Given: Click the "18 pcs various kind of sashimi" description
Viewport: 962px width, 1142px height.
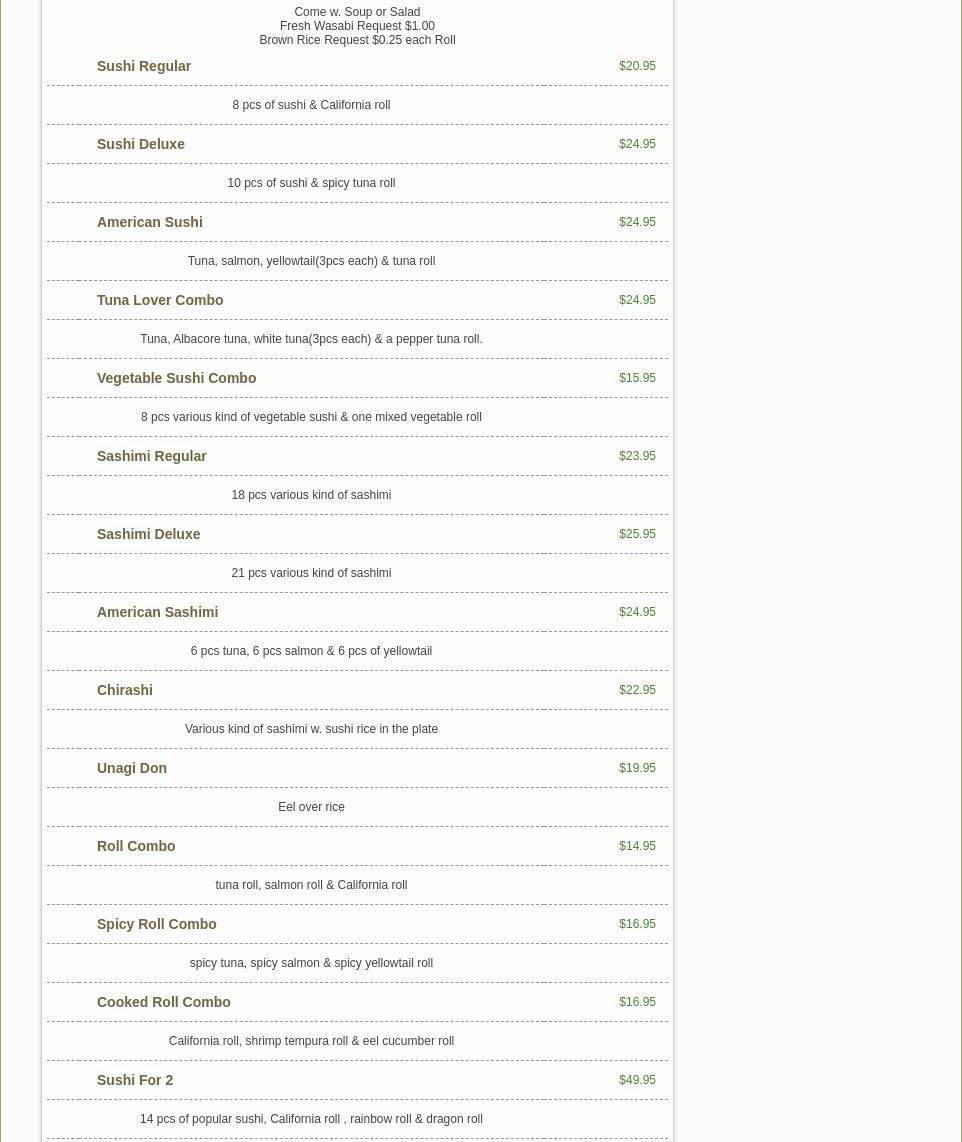Looking at the screenshot, I should [x=311, y=495].
